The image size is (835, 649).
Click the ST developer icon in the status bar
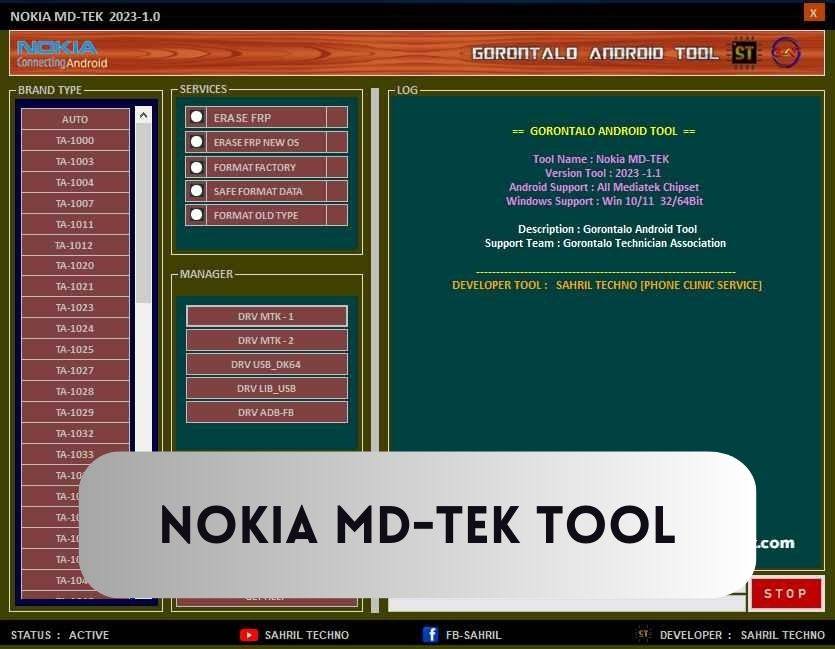click(x=645, y=635)
